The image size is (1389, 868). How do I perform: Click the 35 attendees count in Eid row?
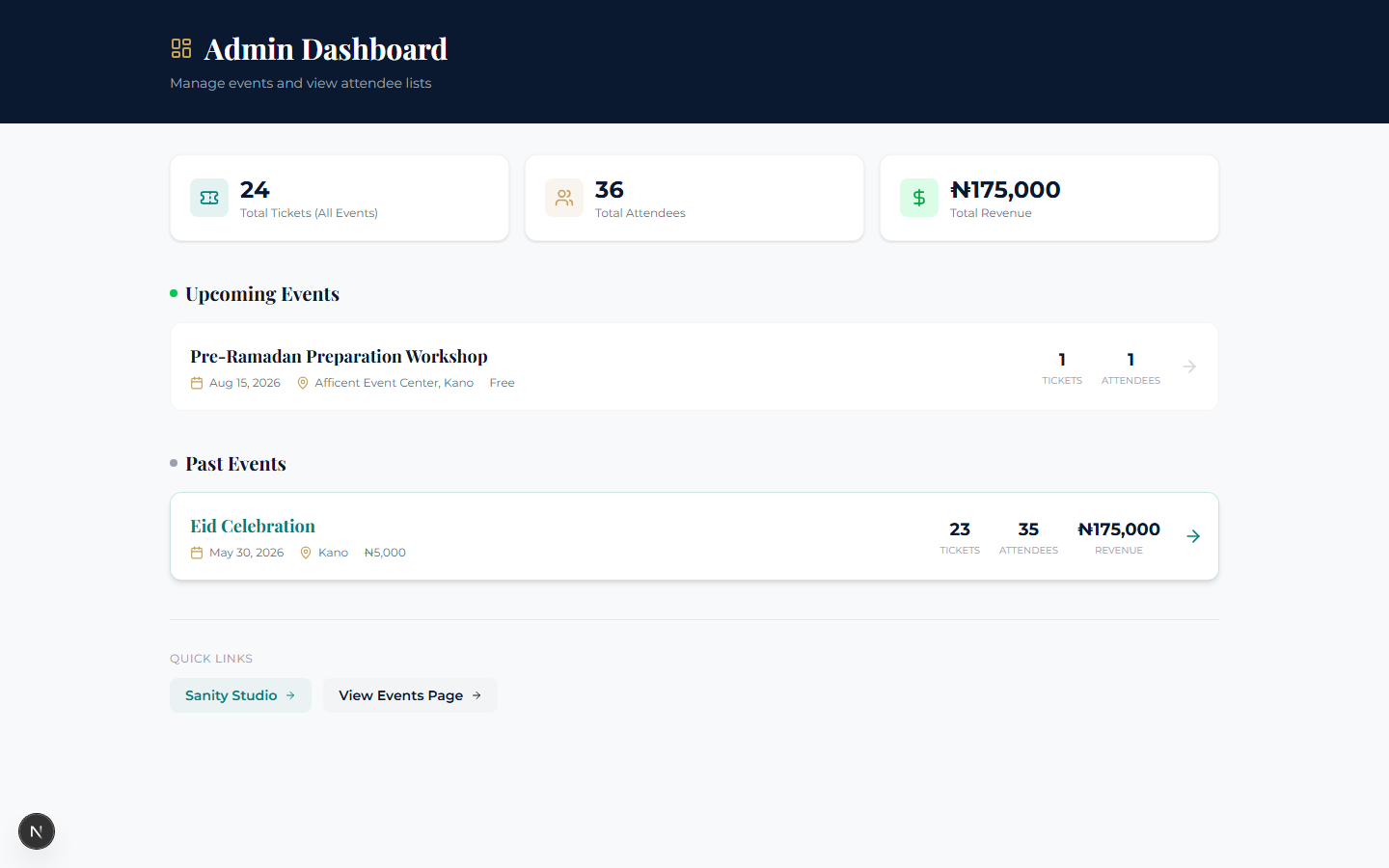pos(1028,529)
